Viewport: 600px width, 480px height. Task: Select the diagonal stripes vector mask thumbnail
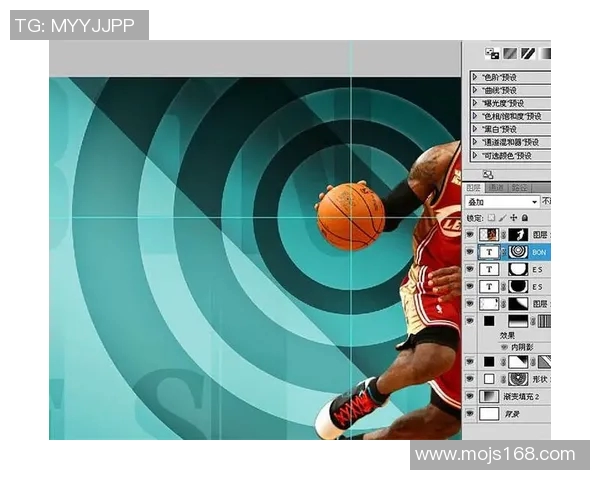[544, 361]
